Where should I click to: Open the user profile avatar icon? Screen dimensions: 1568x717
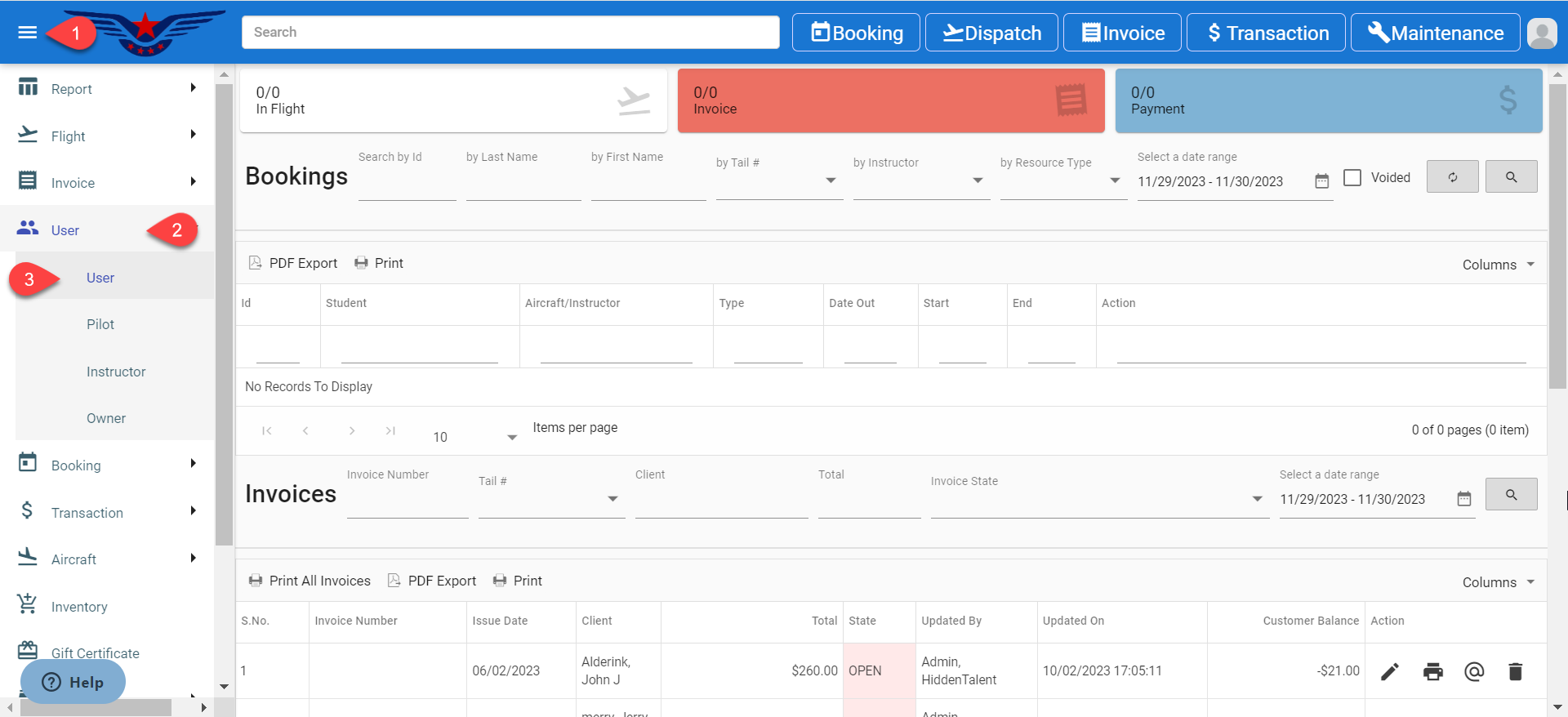1541,33
